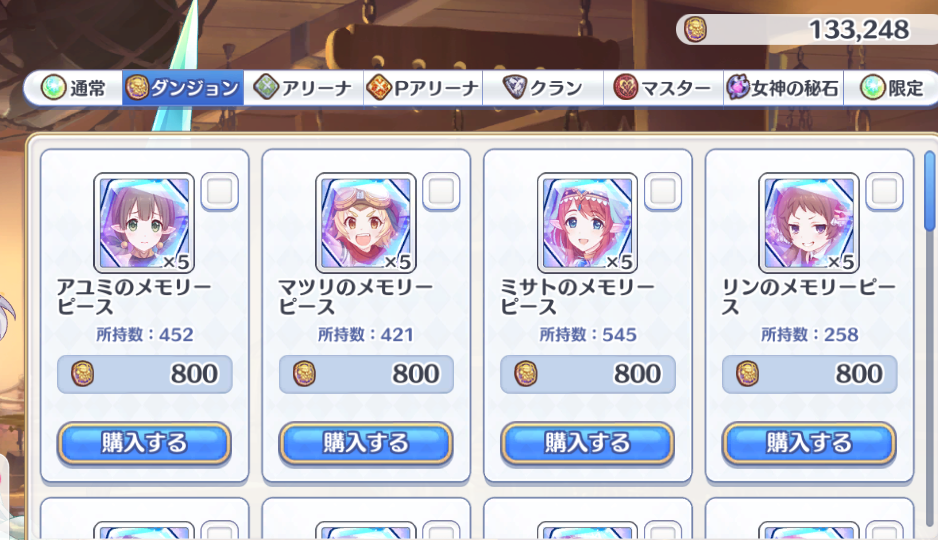Open the クラン shop tab

[x=543, y=88]
